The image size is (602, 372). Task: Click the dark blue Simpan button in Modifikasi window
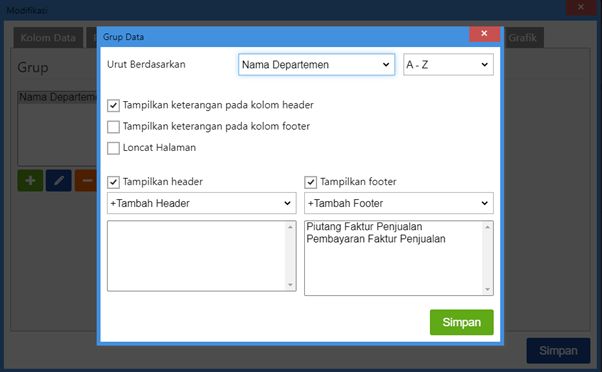point(558,351)
